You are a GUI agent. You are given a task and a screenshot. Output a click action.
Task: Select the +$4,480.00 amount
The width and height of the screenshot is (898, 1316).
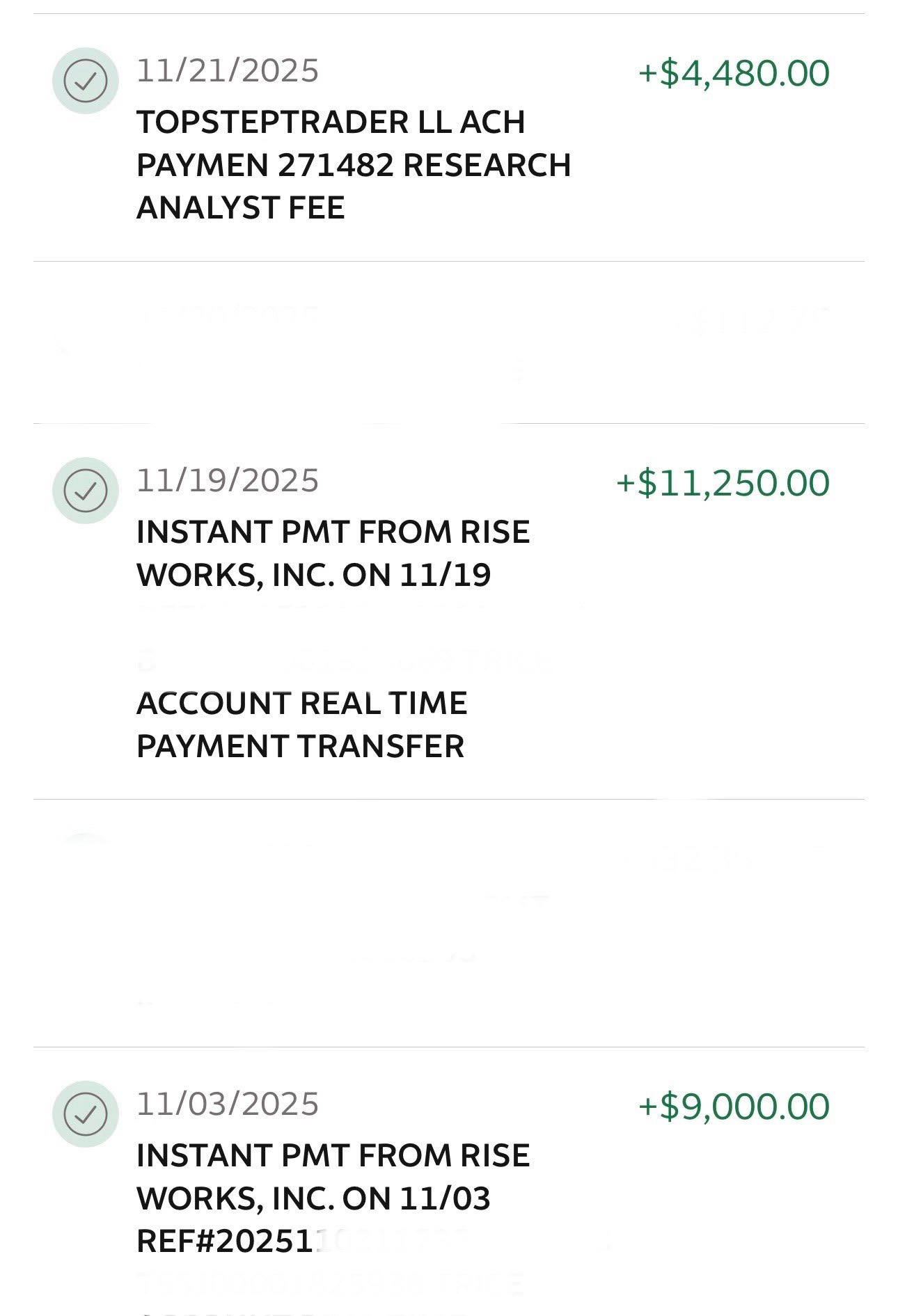coord(734,74)
